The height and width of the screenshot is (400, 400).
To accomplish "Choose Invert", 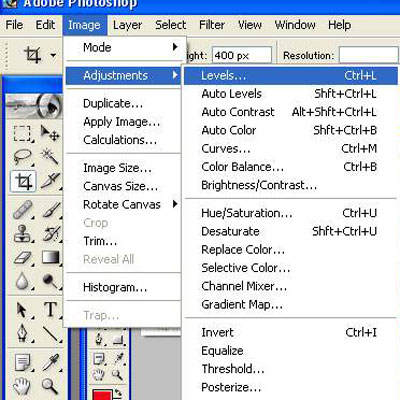I will (x=291, y=332).
